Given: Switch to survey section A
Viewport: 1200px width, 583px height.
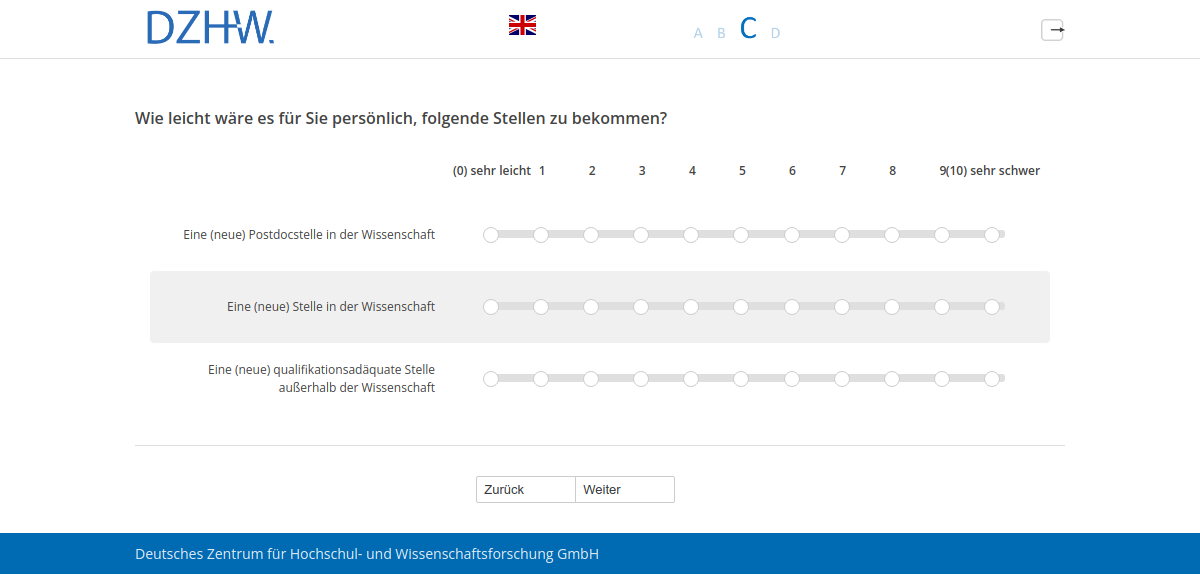Looking at the screenshot, I should point(697,33).
